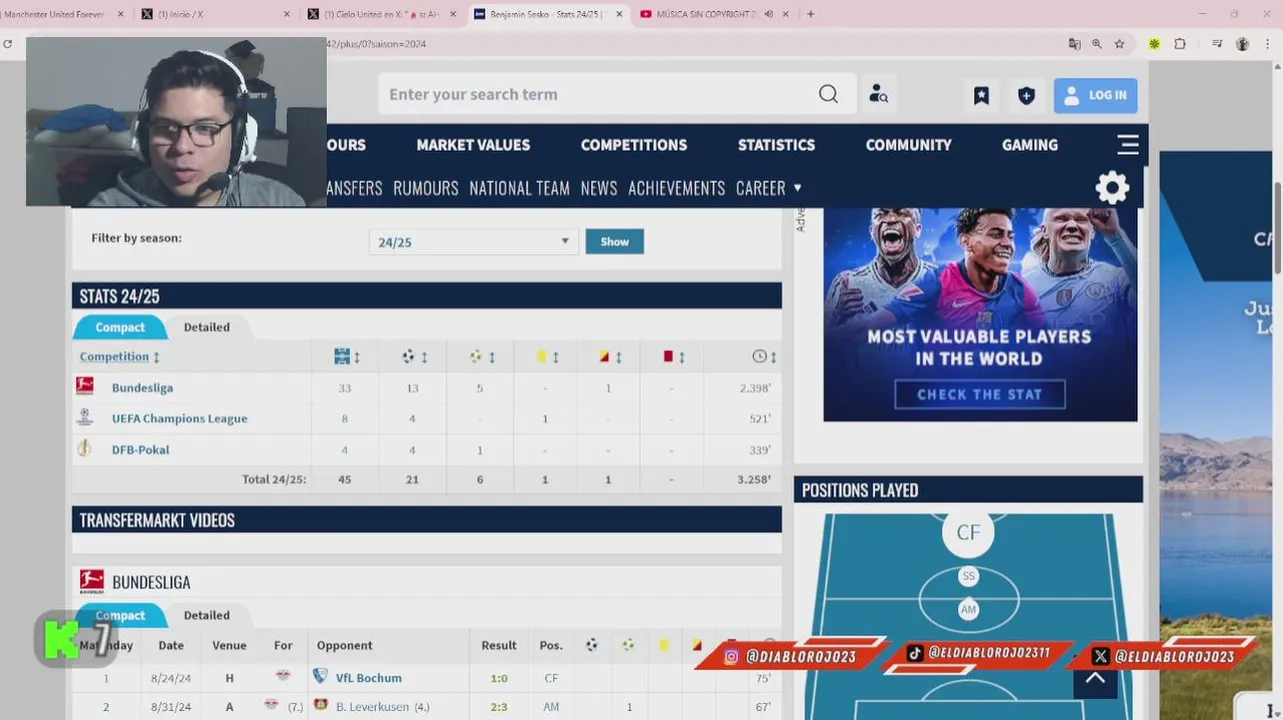This screenshot has height=720, width=1283.
Task: Open the settings gear icon
Action: pos(1112,187)
